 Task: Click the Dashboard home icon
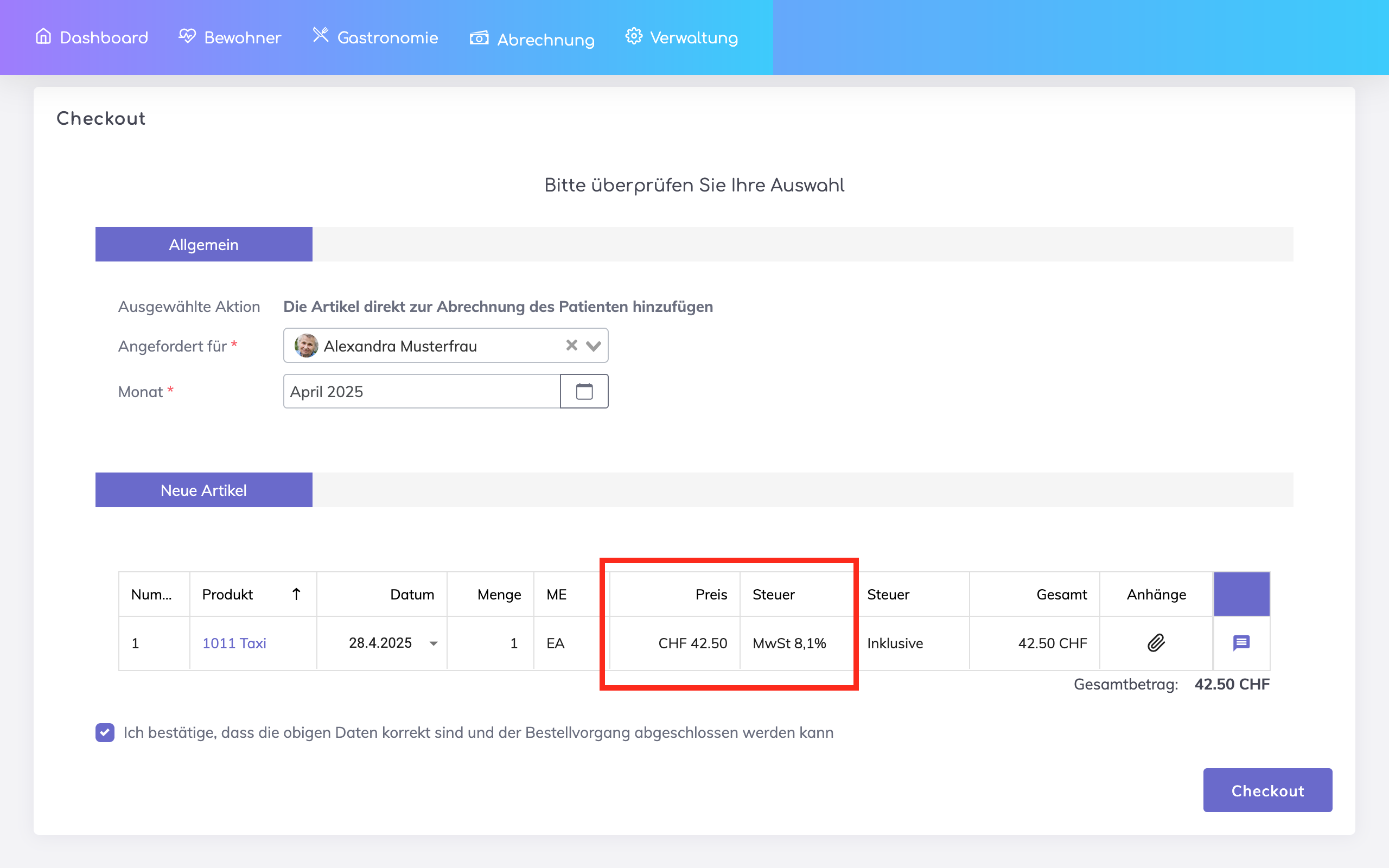point(43,36)
